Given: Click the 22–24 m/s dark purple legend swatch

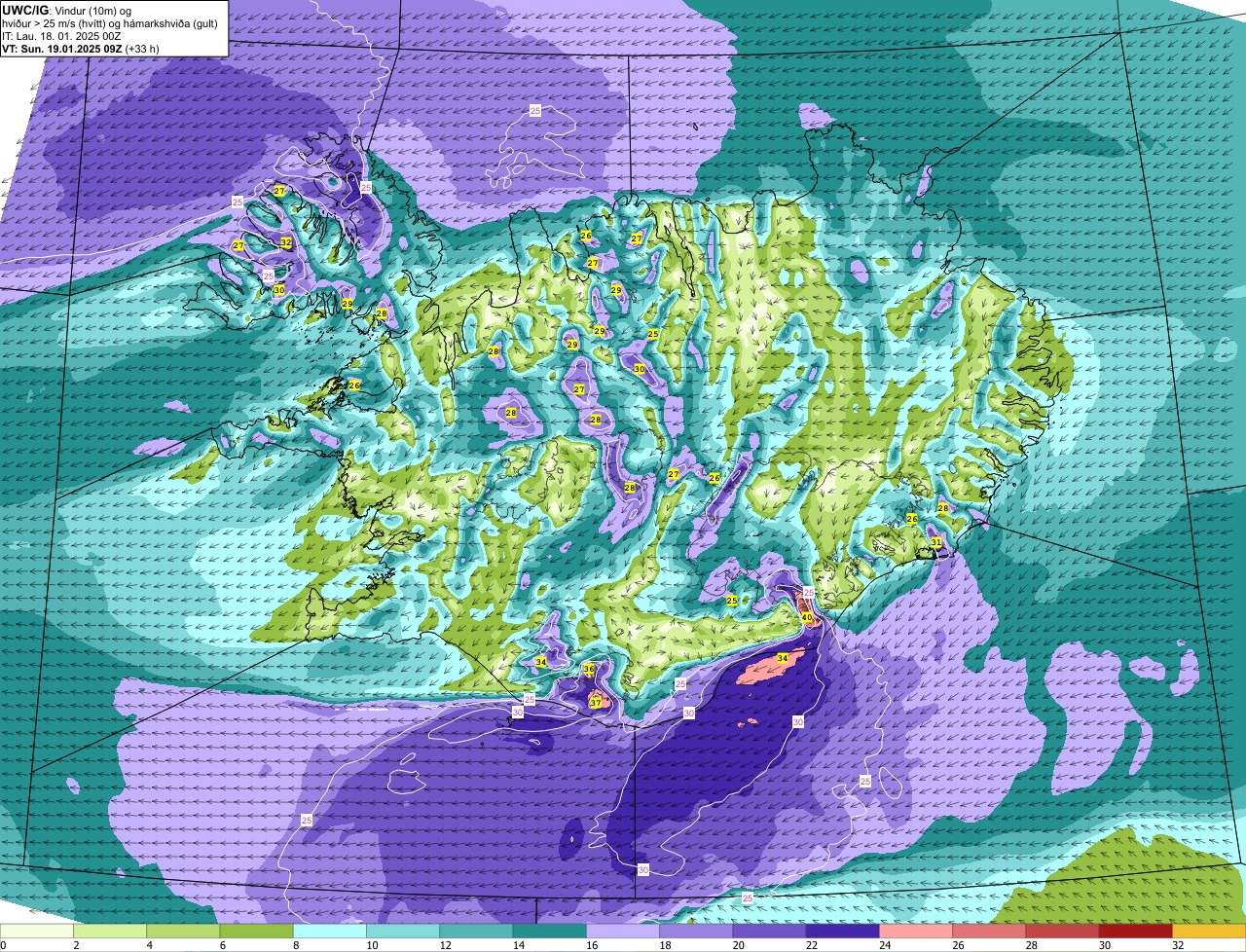Looking at the screenshot, I should point(843,932).
